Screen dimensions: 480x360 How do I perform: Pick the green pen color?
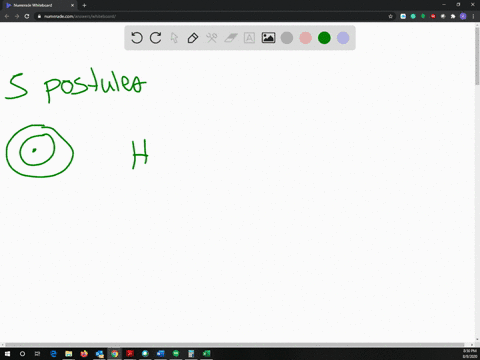coord(324,38)
